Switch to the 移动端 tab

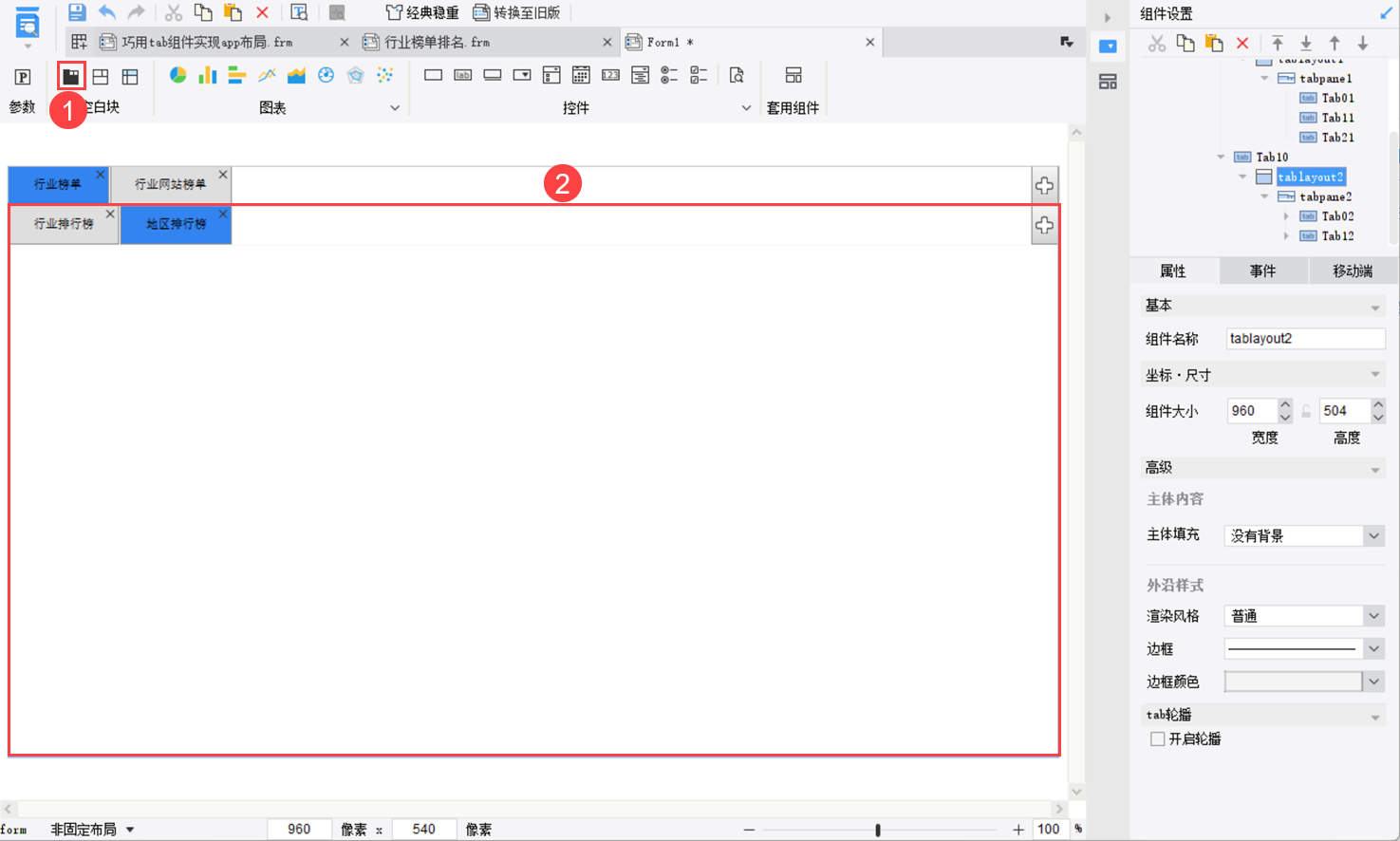(x=1353, y=271)
